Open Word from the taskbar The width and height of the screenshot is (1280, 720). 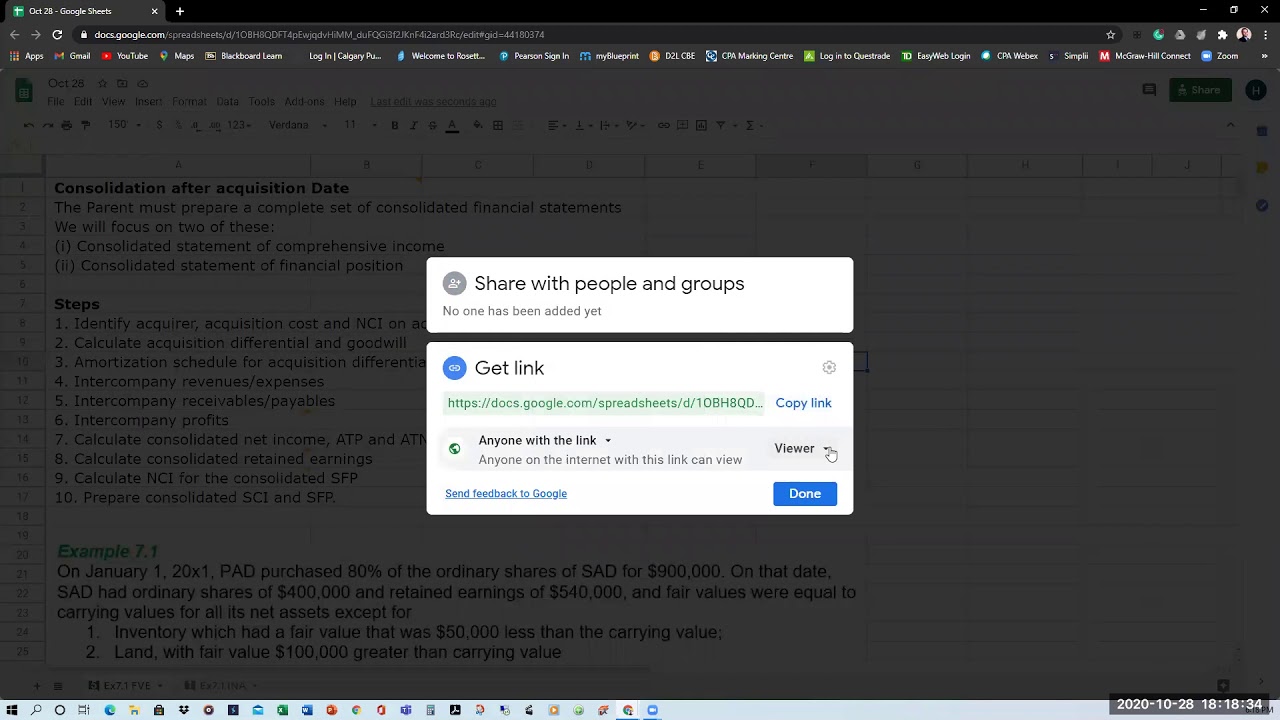coord(307,710)
